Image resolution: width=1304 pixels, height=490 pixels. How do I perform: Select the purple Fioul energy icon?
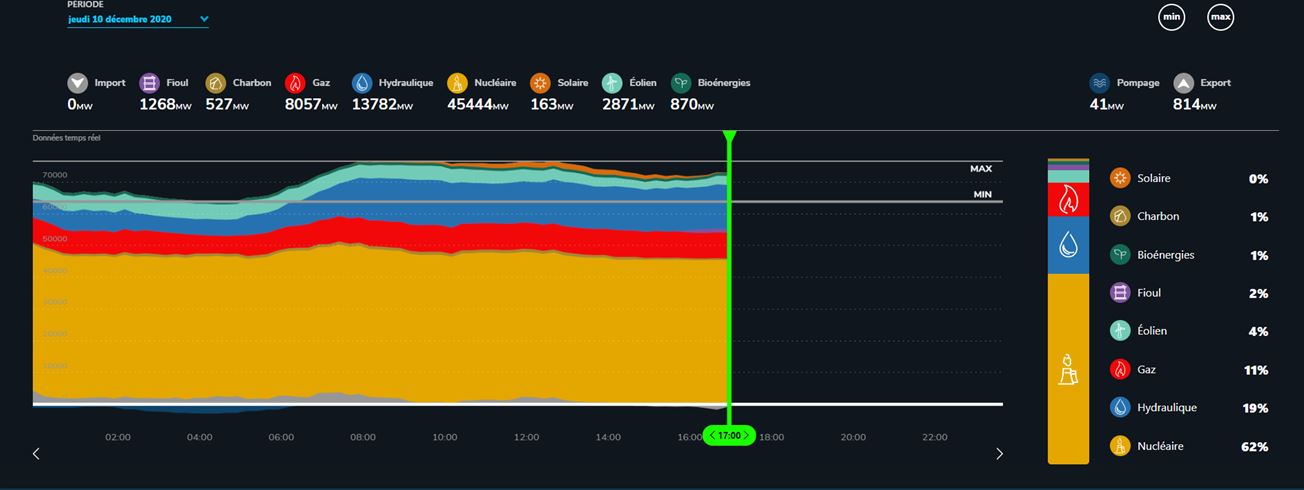coord(150,84)
